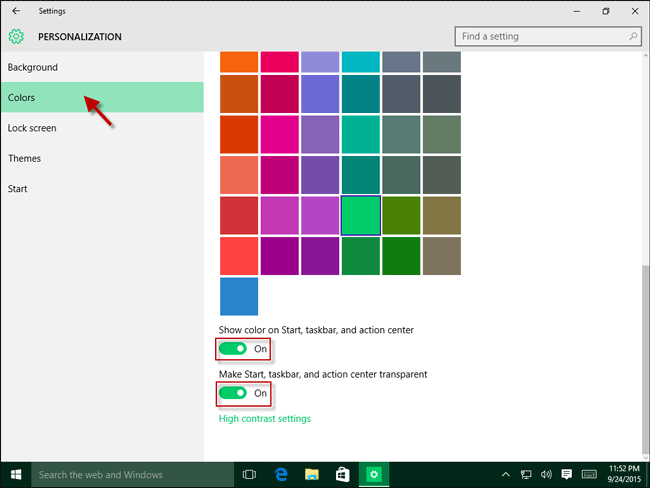Restore down the Settings window
Image resolution: width=650 pixels, height=488 pixels.
point(606,11)
